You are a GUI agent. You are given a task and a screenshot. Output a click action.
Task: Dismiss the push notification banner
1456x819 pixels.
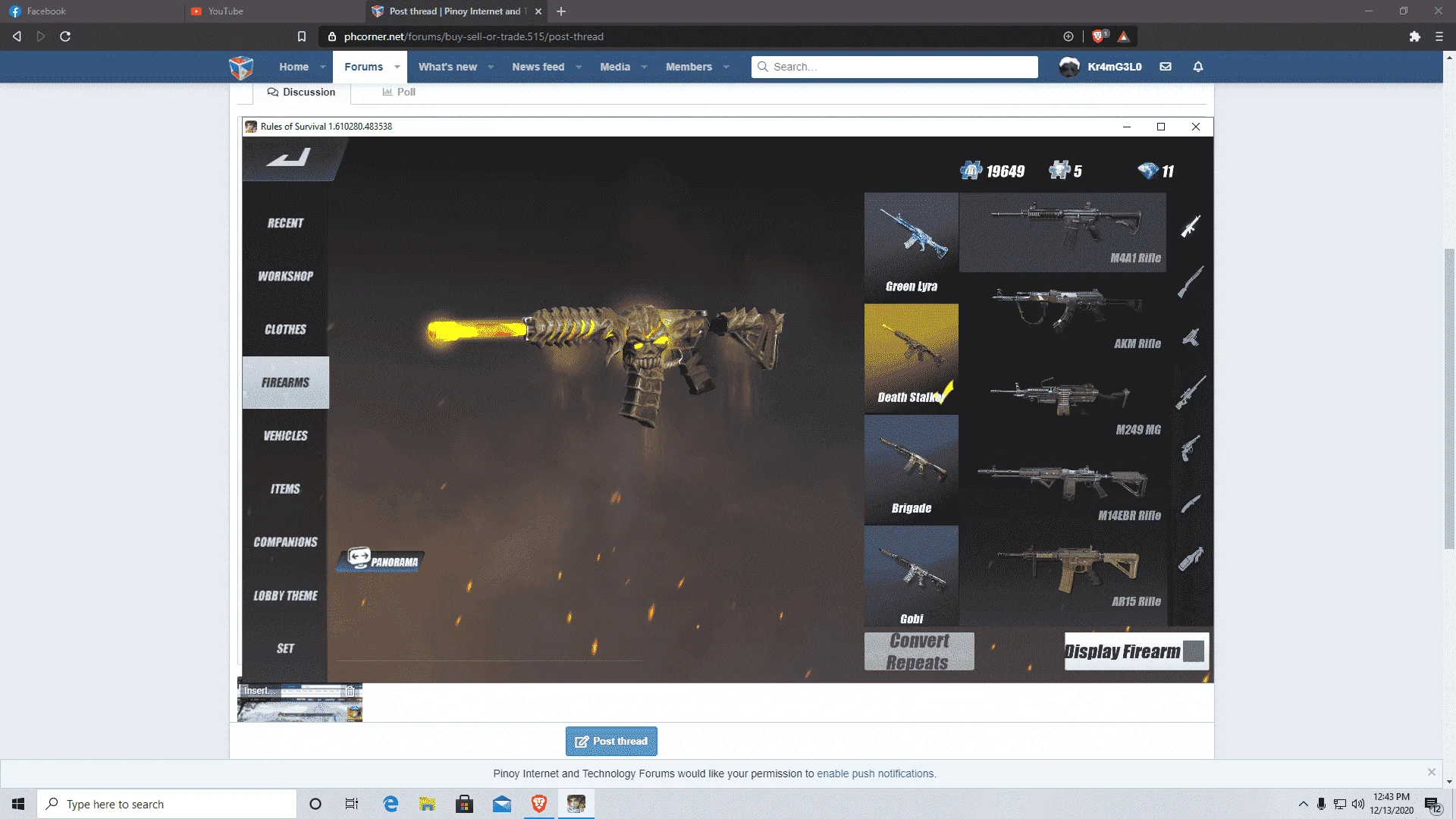coord(1432,772)
